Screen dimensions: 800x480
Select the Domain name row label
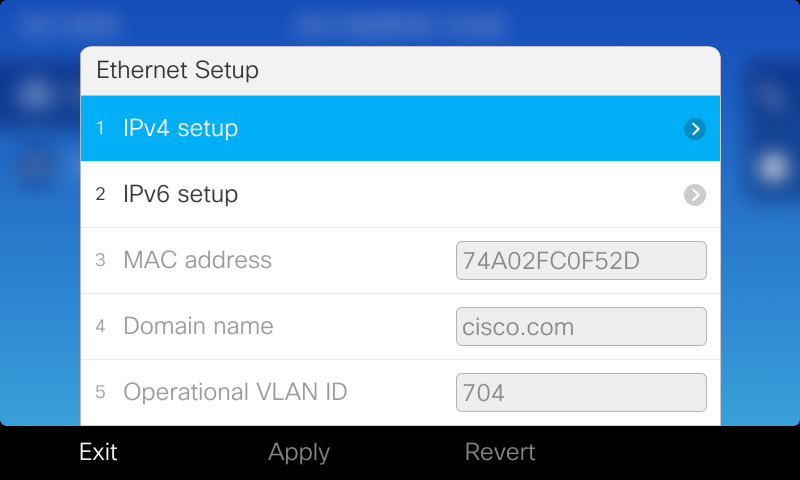tap(198, 326)
